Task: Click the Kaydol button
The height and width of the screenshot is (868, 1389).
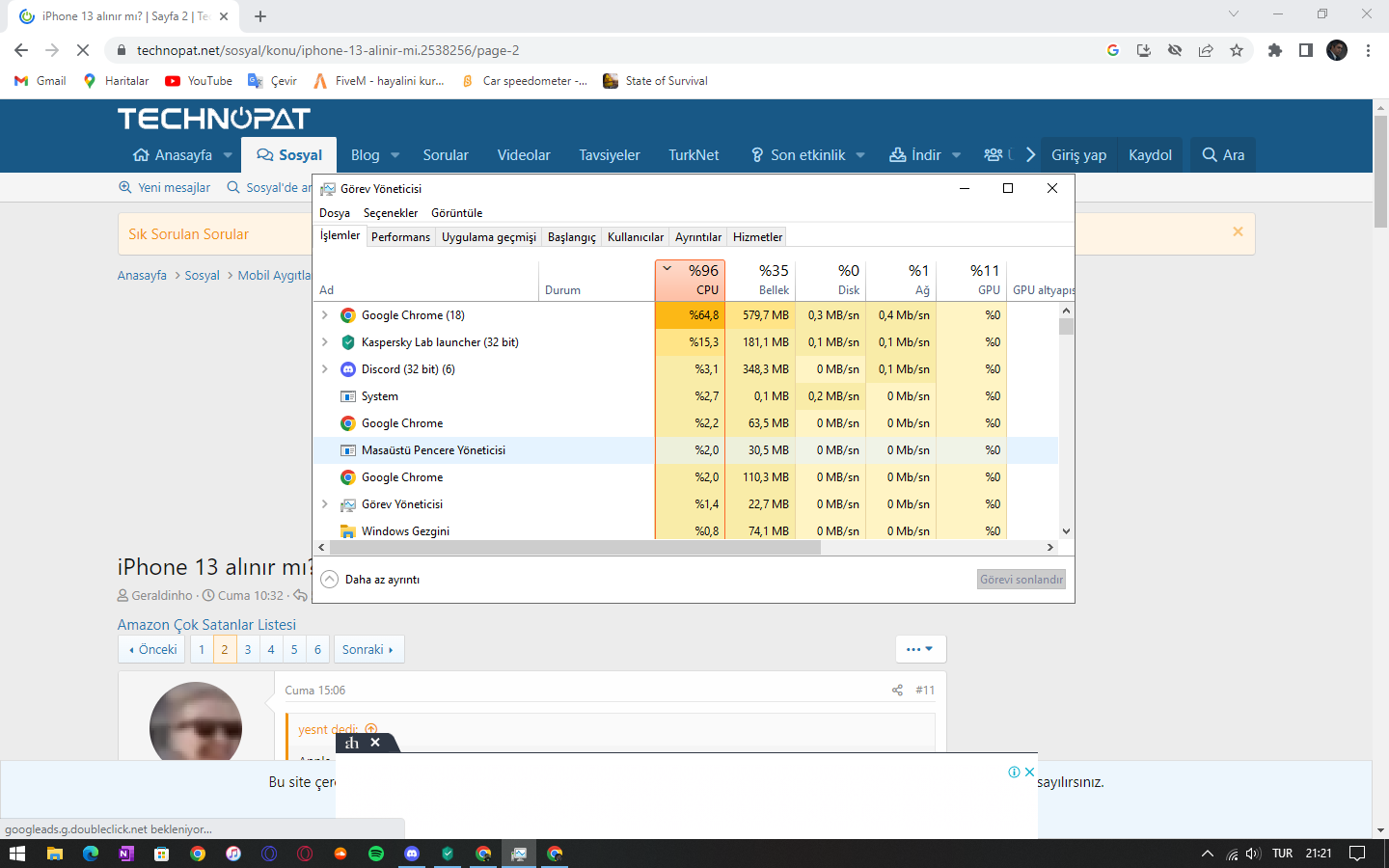Action: coord(1151,155)
